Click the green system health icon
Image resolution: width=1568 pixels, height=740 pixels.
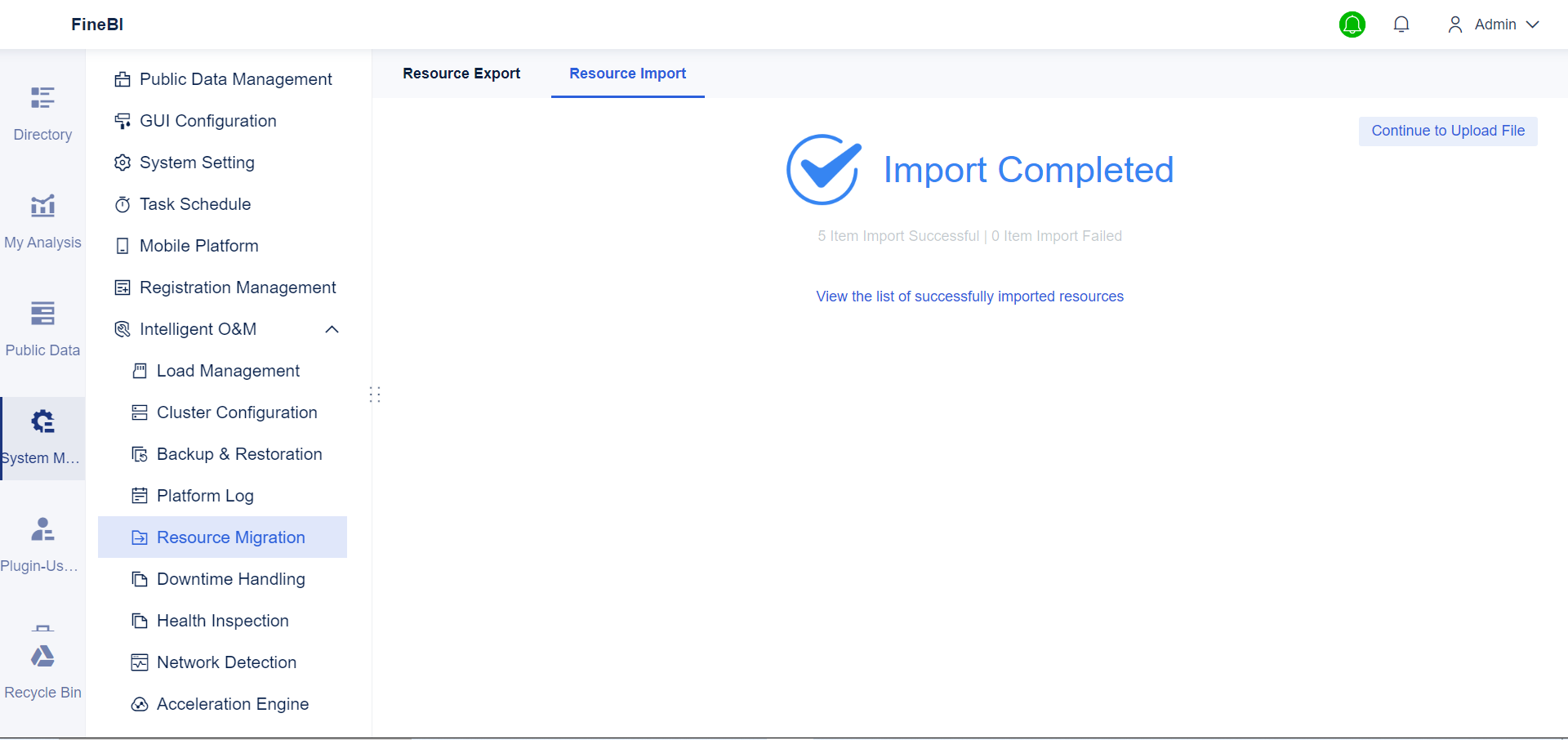click(x=1352, y=25)
